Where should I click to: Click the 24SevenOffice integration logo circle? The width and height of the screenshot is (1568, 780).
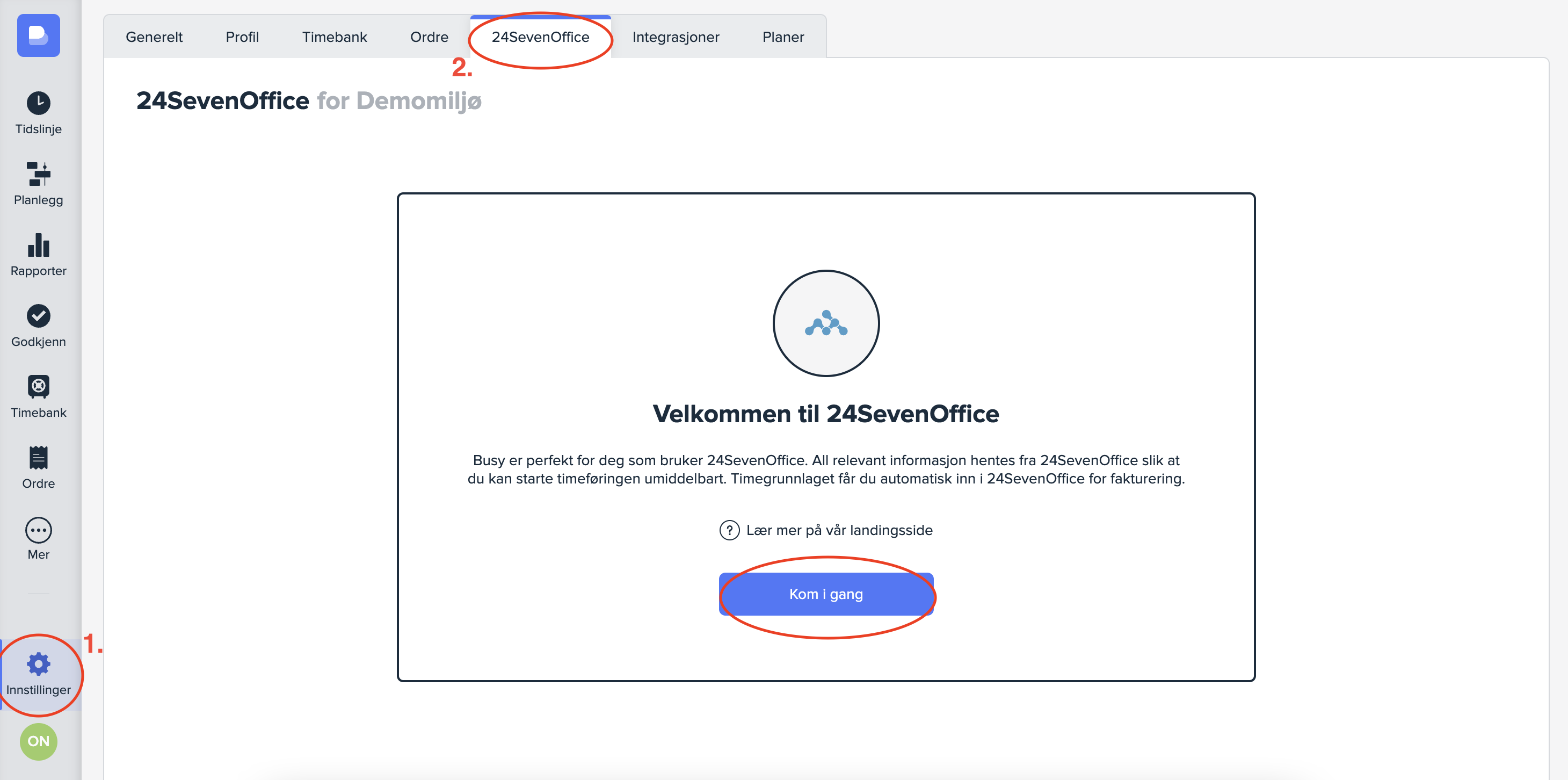click(826, 323)
